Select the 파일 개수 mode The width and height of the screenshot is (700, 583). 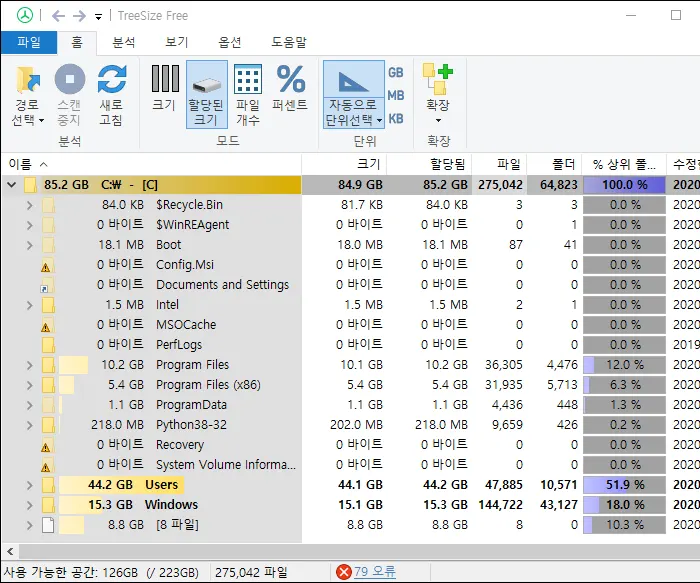pos(248,95)
